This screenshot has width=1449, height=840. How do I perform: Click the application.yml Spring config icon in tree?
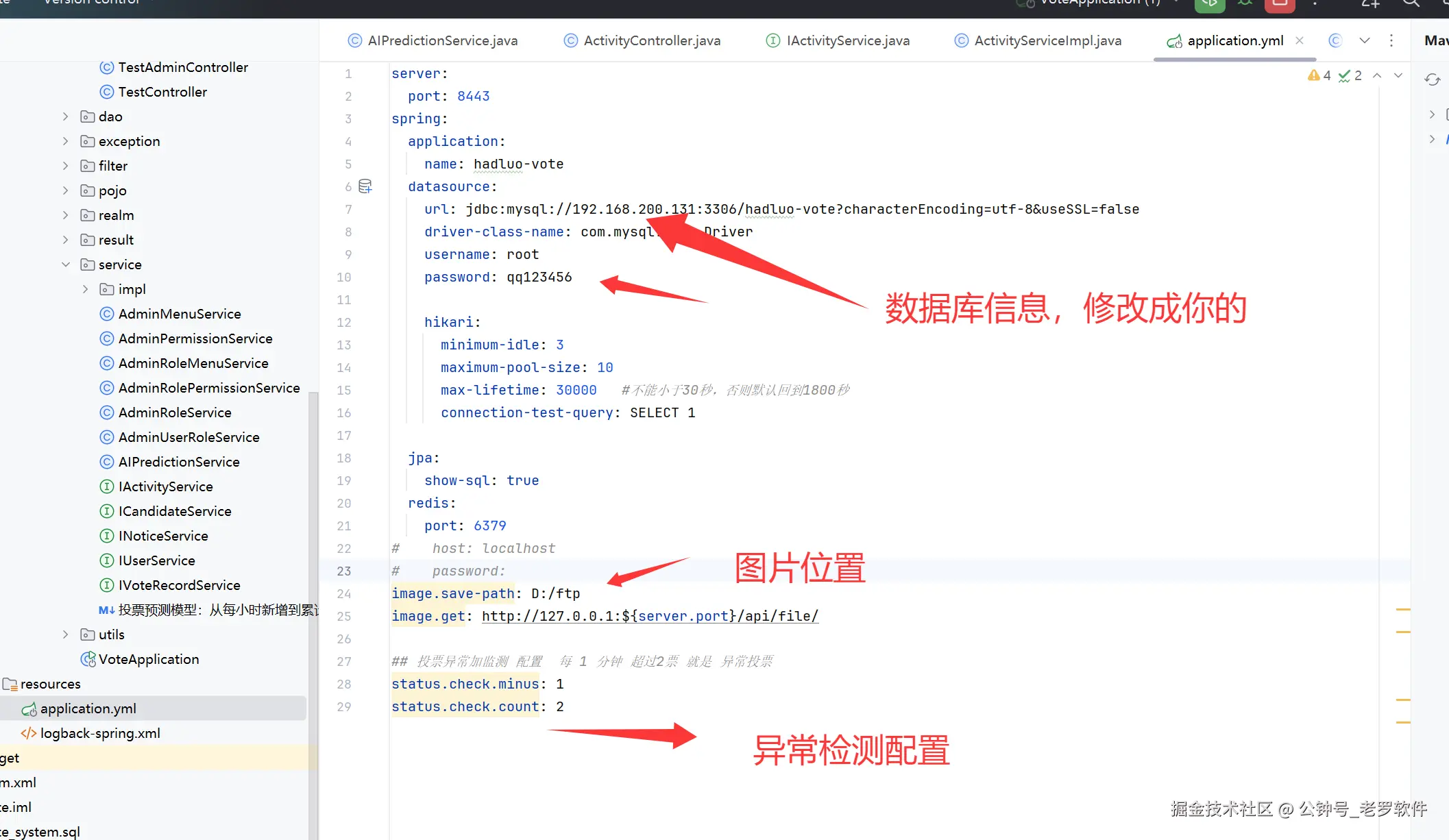[29, 708]
